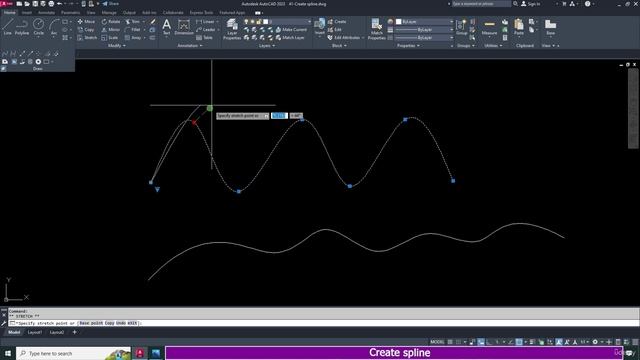Click the Paste tool in Clipboard panel
Screen dimensions: 640x360
coord(519,27)
